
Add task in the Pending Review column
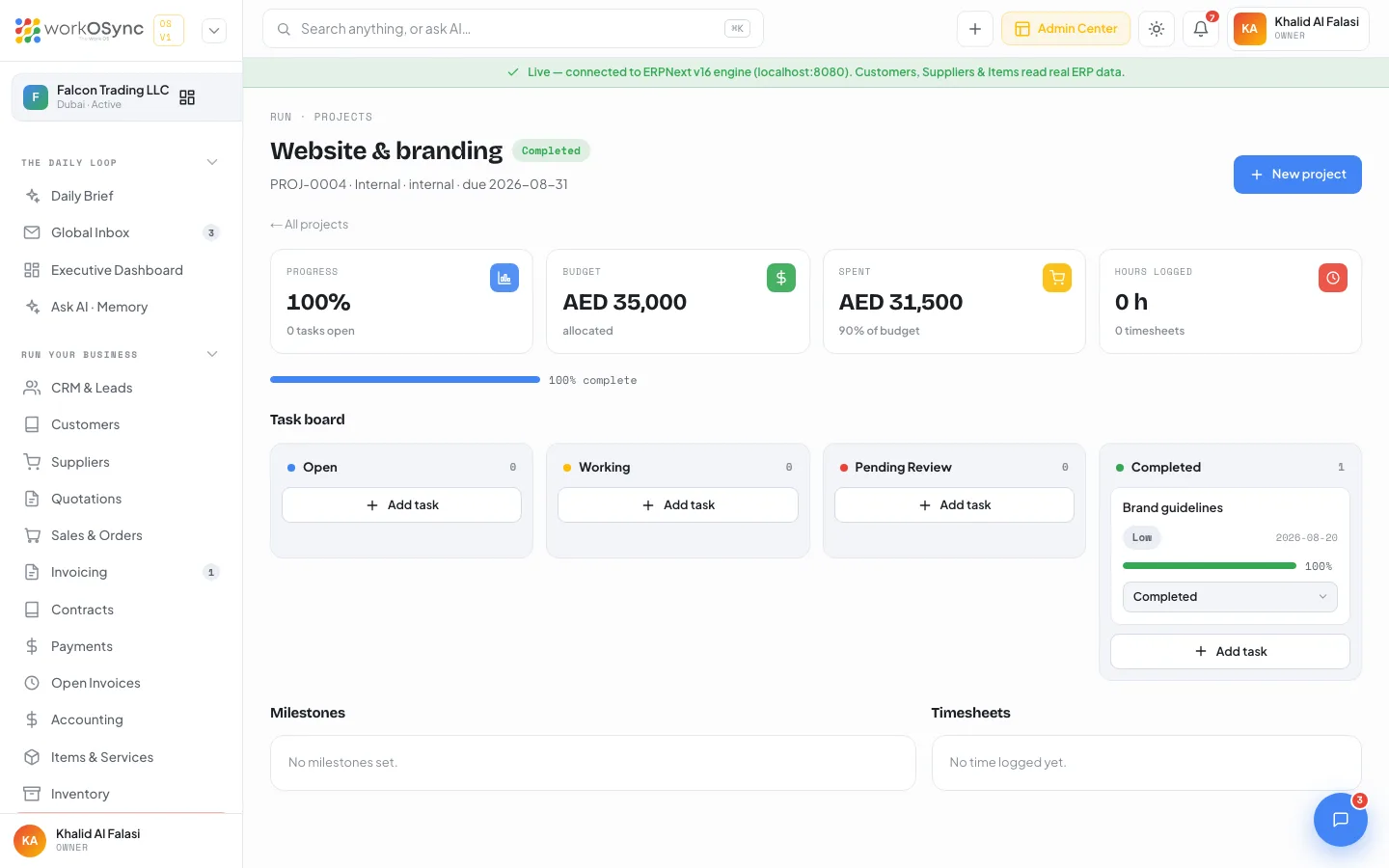[954, 505]
